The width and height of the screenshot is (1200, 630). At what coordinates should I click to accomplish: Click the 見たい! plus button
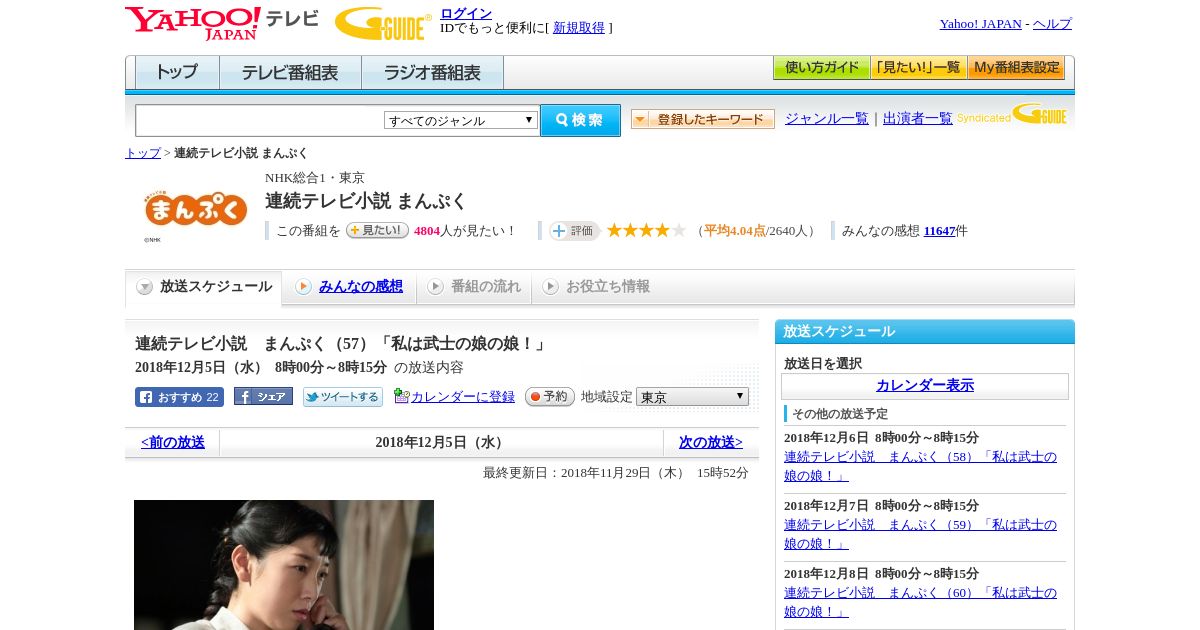coord(377,230)
